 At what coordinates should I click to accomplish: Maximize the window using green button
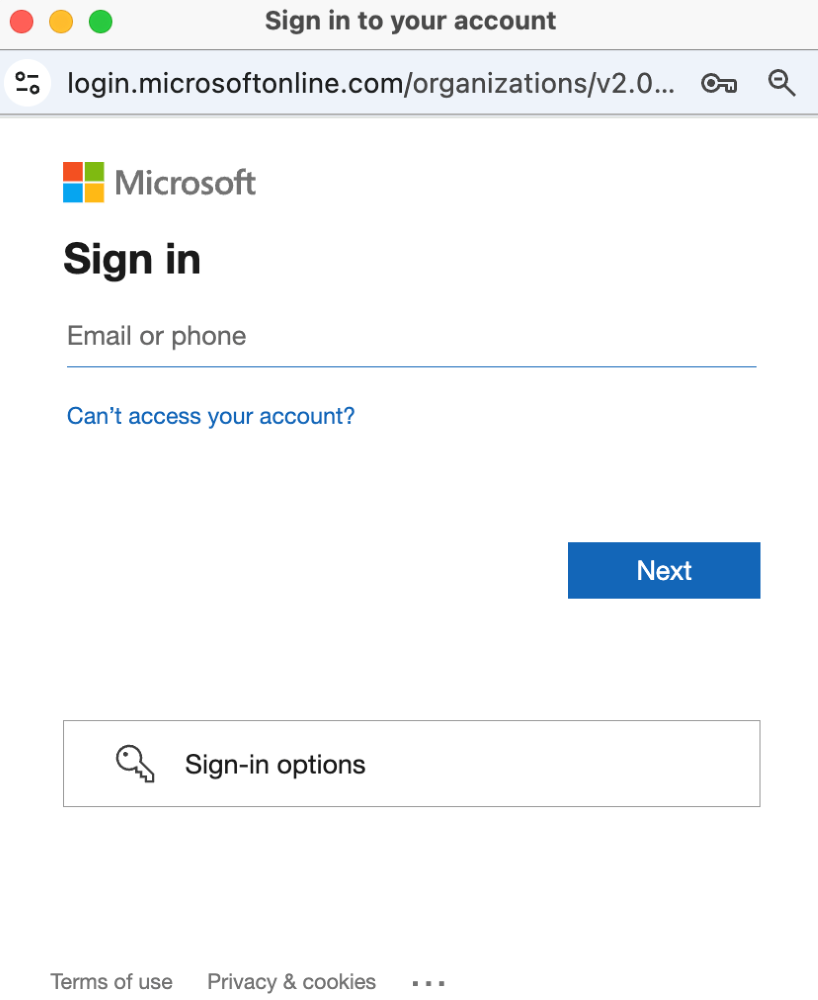point(100,21)
